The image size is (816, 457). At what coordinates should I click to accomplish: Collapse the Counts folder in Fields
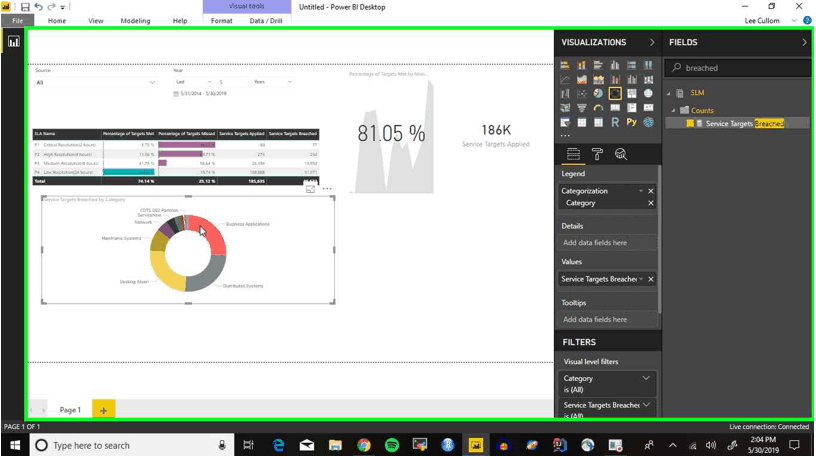(673, 110)
